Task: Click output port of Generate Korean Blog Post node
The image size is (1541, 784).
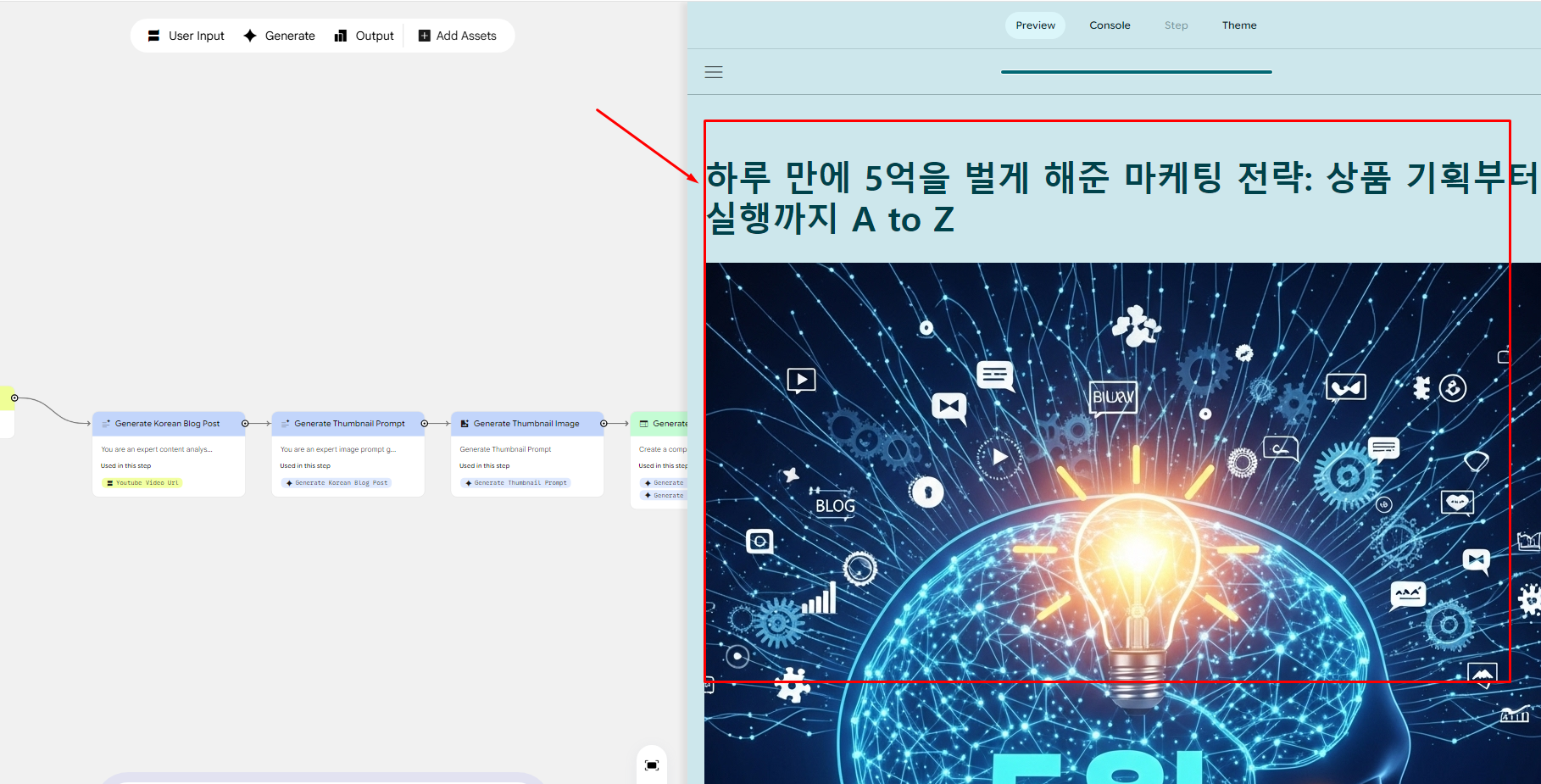Action: [x=245, y=424]
